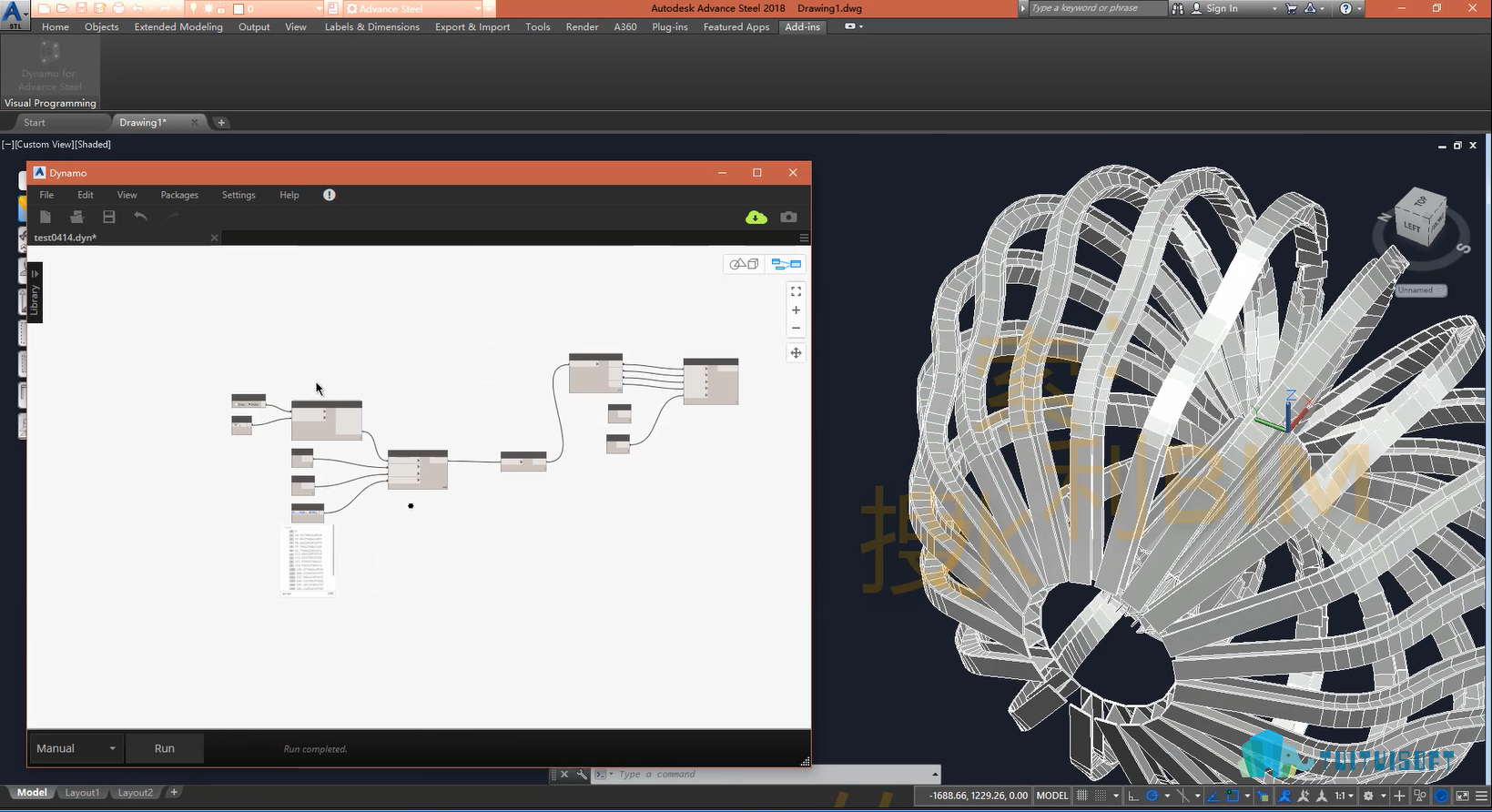Toggle the grid display in status bar
Viewport: 1492px width, 812px height.
1081,796
